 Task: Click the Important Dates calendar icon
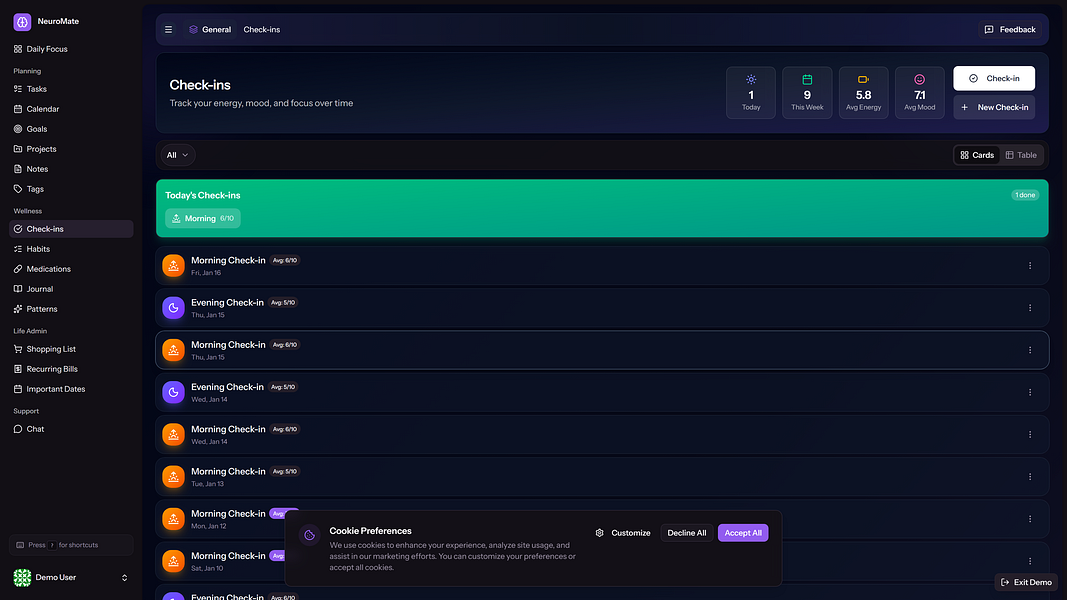[x=18, y=389]
